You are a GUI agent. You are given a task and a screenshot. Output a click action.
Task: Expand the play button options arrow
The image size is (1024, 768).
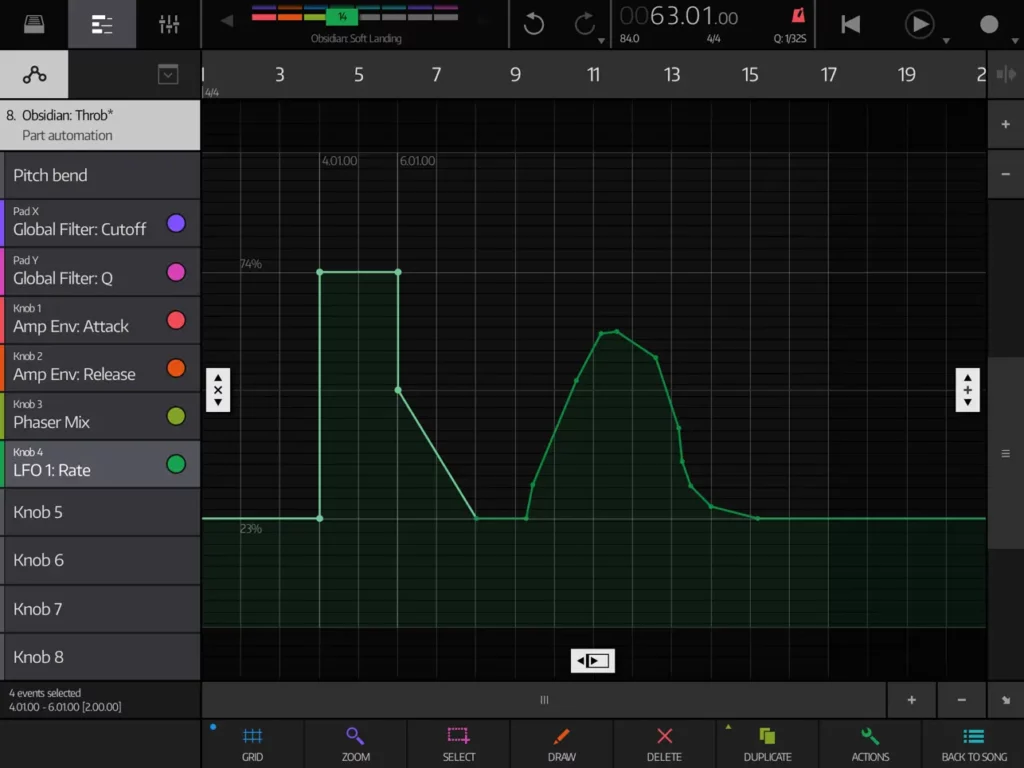946,41
